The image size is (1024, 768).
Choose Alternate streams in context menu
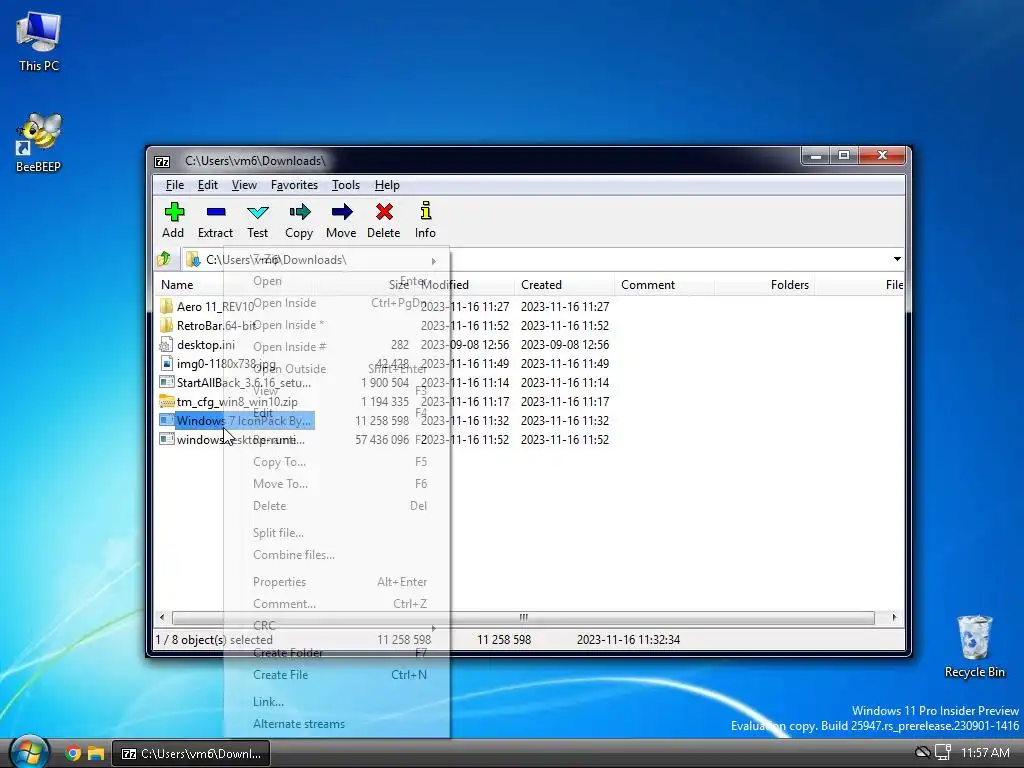pyautogui.click(x=337, y=724)
